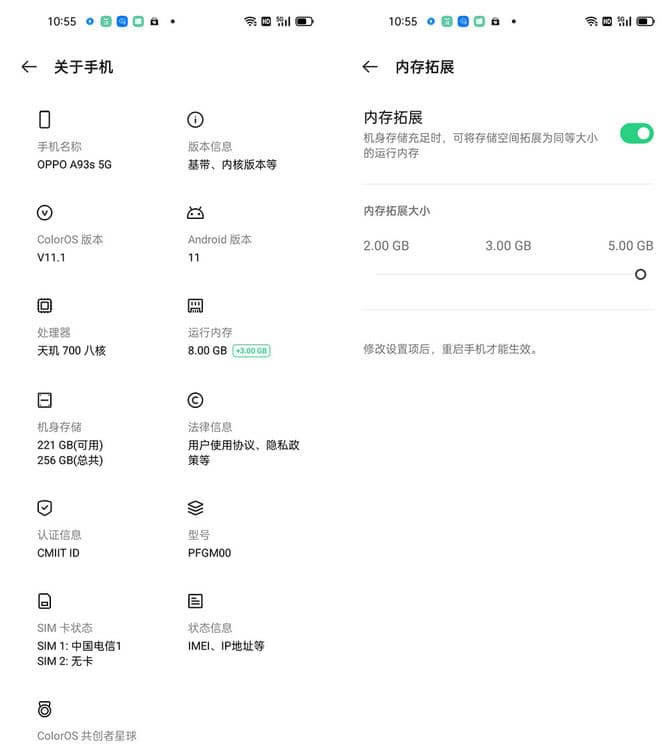Tap 221 GB(可用) storage text

point(70,445)
